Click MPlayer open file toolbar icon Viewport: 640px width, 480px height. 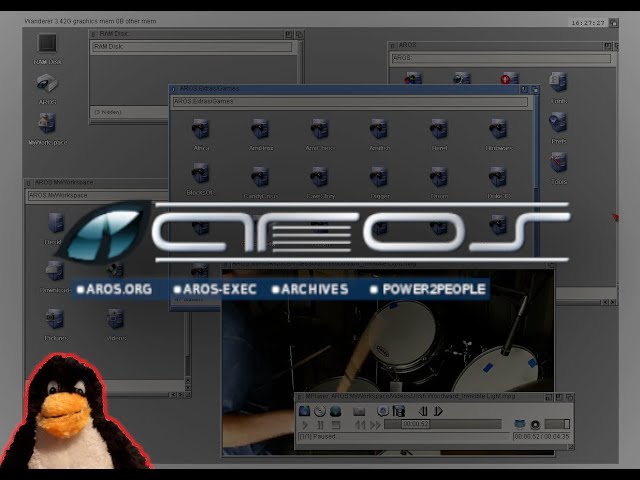click(304, 411)
